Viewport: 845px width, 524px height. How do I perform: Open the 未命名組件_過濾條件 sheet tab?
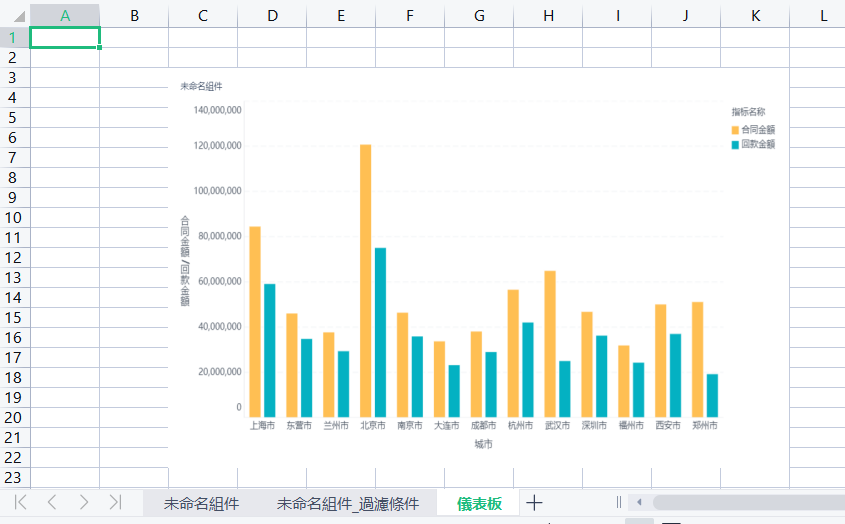[348, 504]
